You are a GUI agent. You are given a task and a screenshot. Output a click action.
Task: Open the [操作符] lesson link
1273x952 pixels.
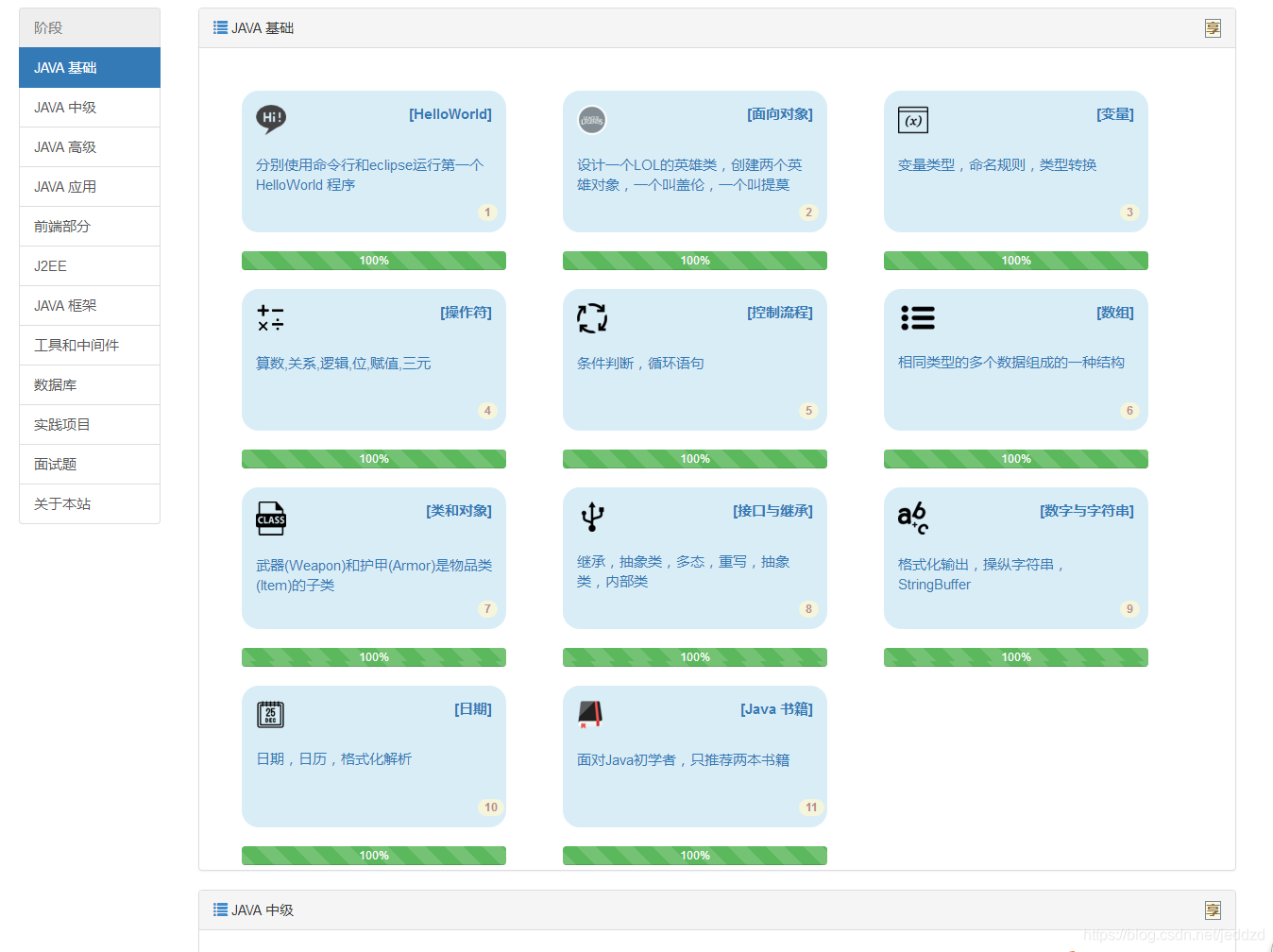pyautogui.click(x=466, y=313)
